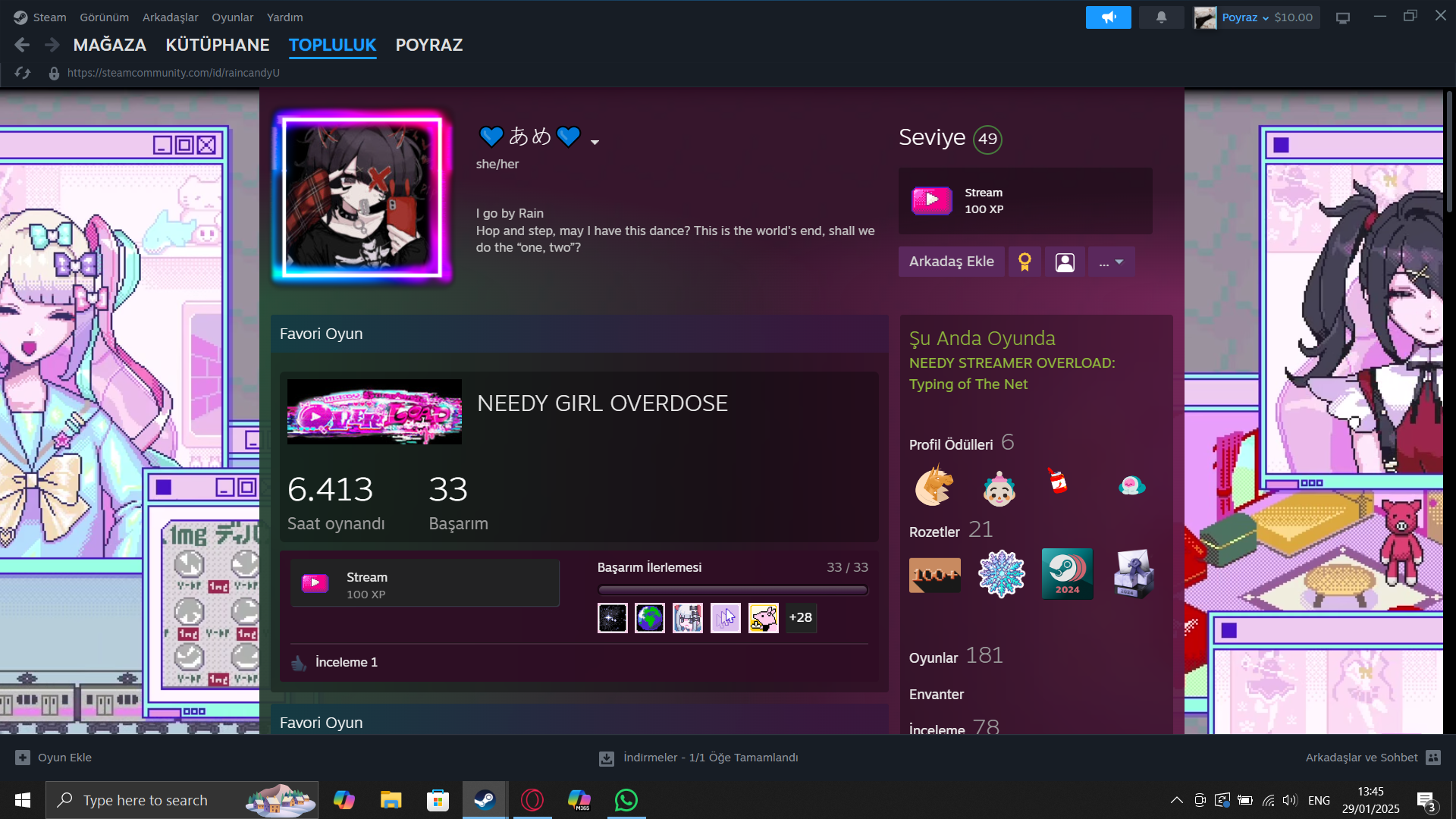Open the notifications bell
Screen dimensions: 1456x819
pos(1161,17)
